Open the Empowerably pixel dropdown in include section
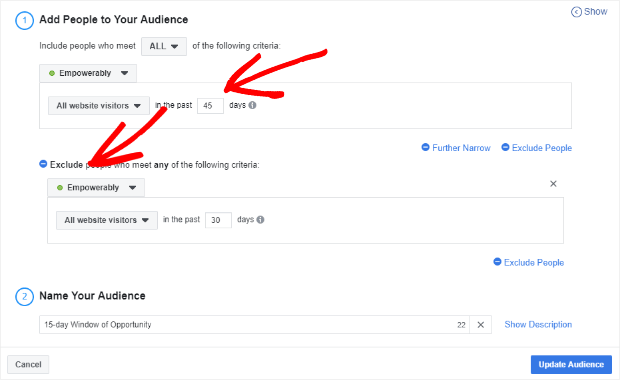 88,73
